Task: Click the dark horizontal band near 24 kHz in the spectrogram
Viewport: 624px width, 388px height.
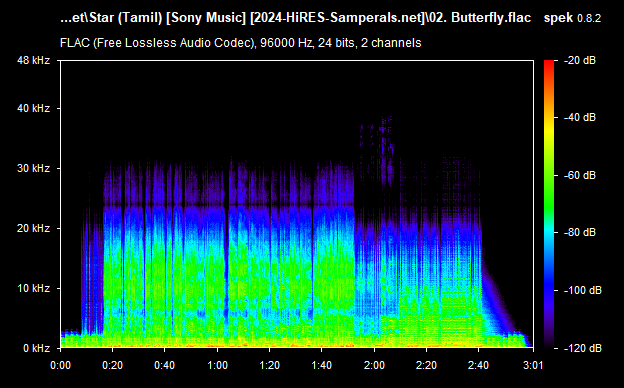Action: pos(229,206)
